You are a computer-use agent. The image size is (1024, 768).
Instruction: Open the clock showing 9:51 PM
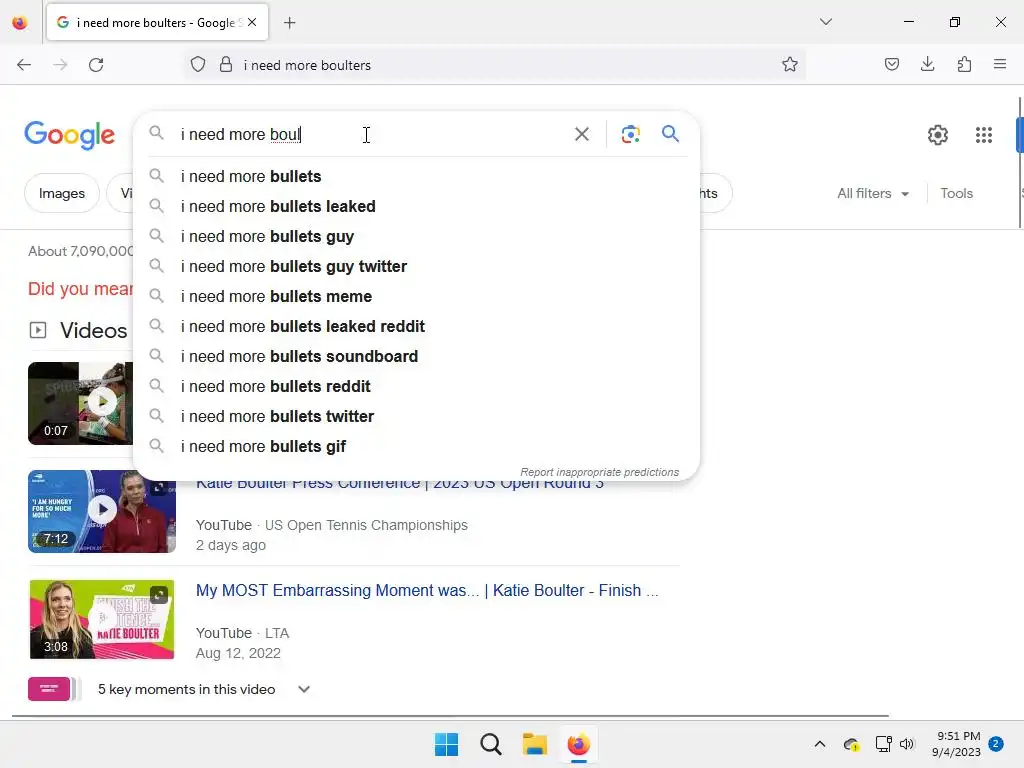[957, 744]
